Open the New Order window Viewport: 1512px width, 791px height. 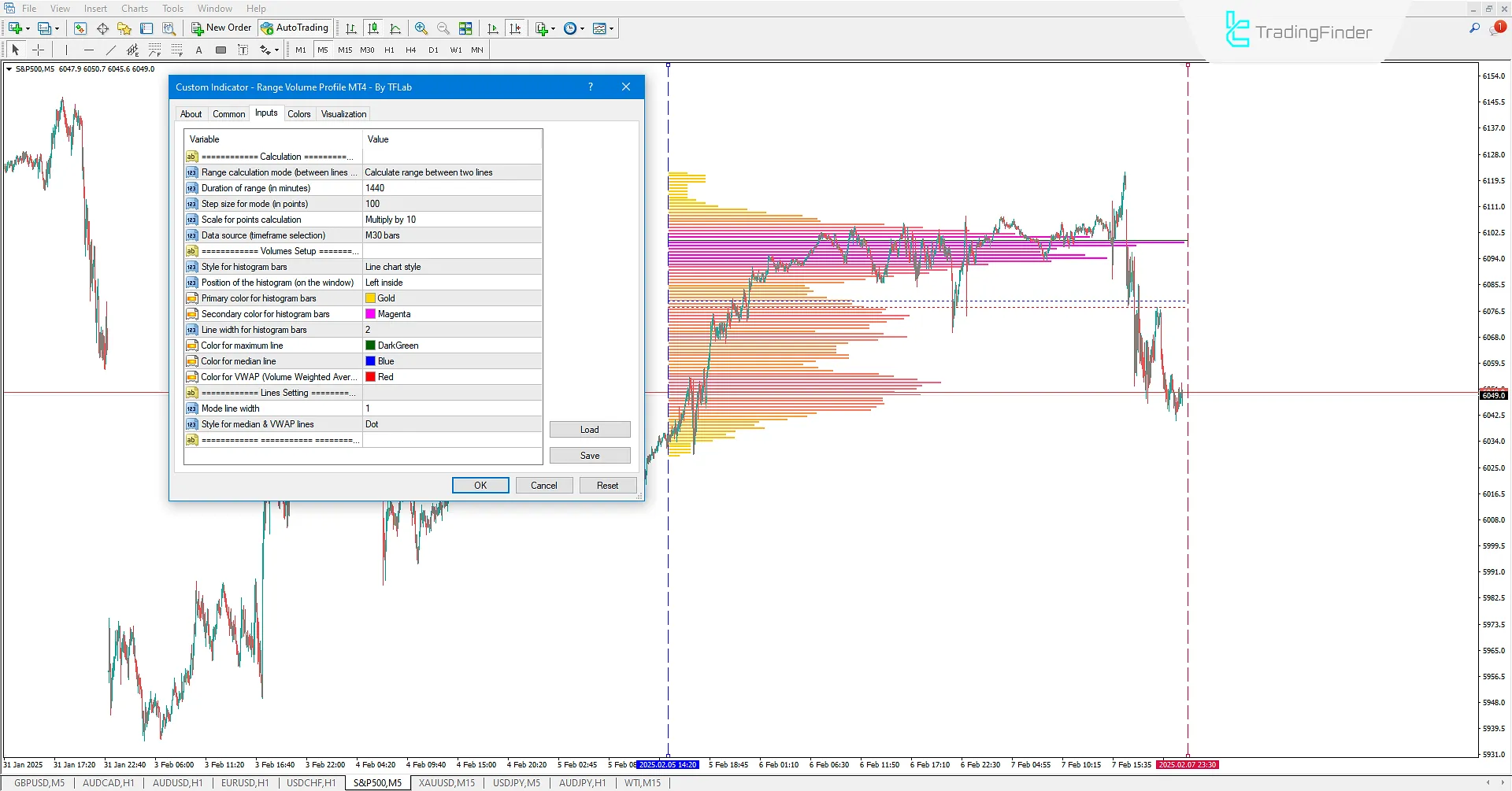coord(221,28)
